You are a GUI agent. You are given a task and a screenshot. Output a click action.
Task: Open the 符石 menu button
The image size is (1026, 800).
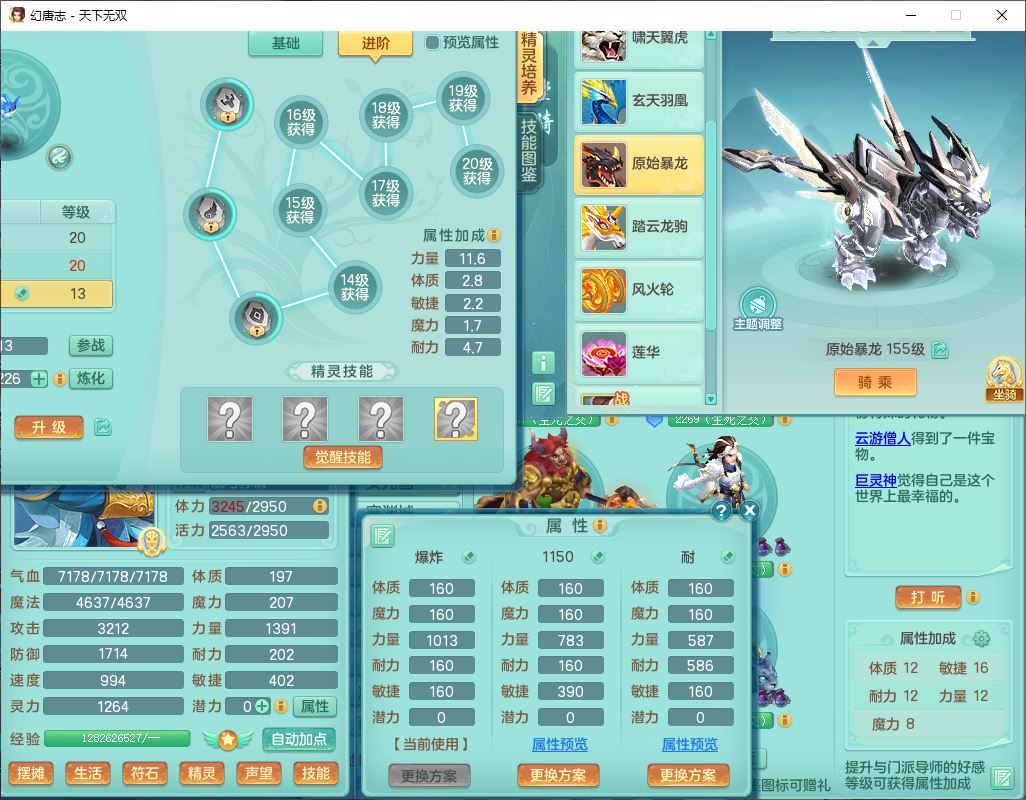click(145, 773)
